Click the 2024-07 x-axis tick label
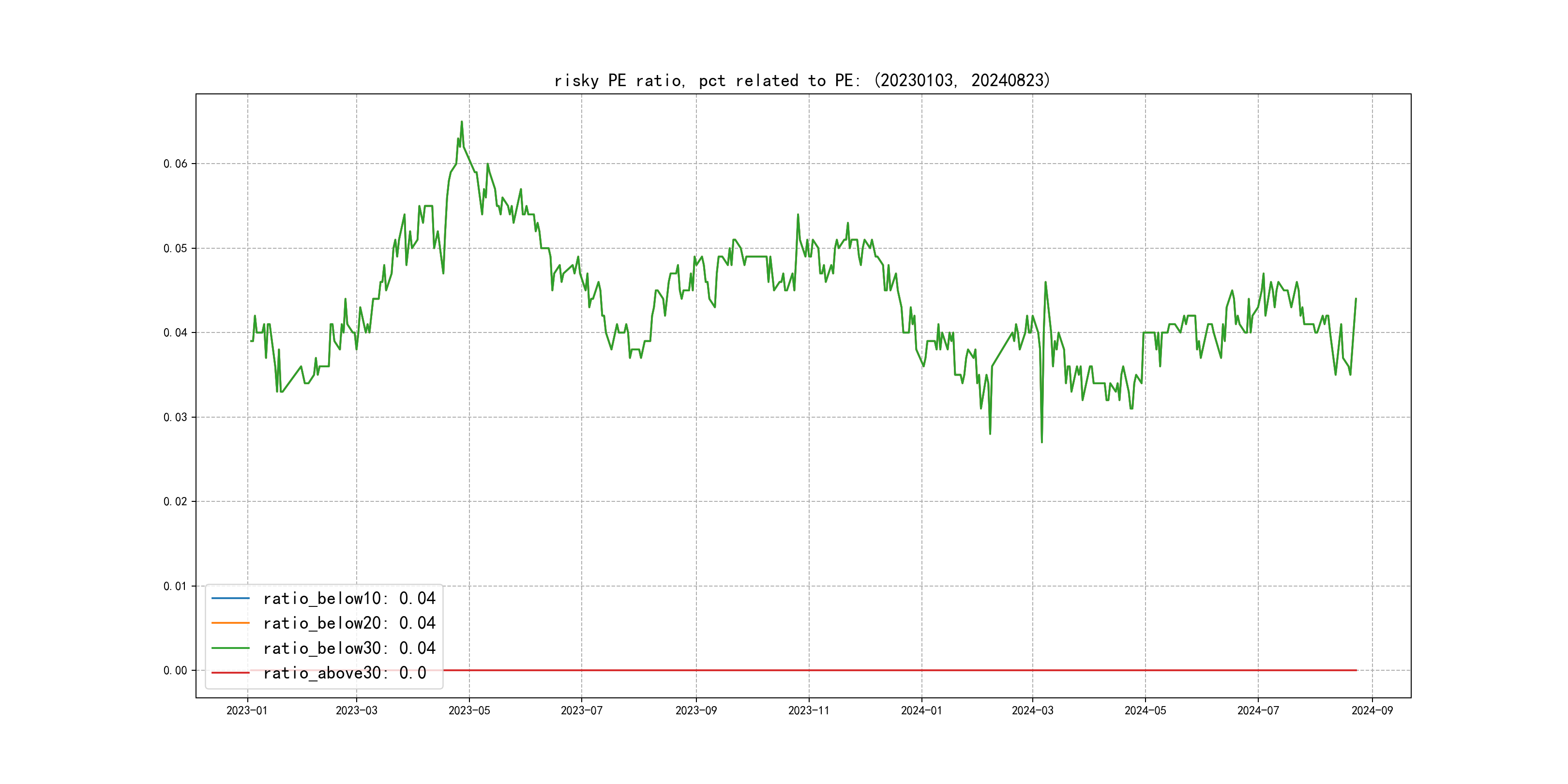This screenshot has height=784, width=1568. [x=1258, y=710]
